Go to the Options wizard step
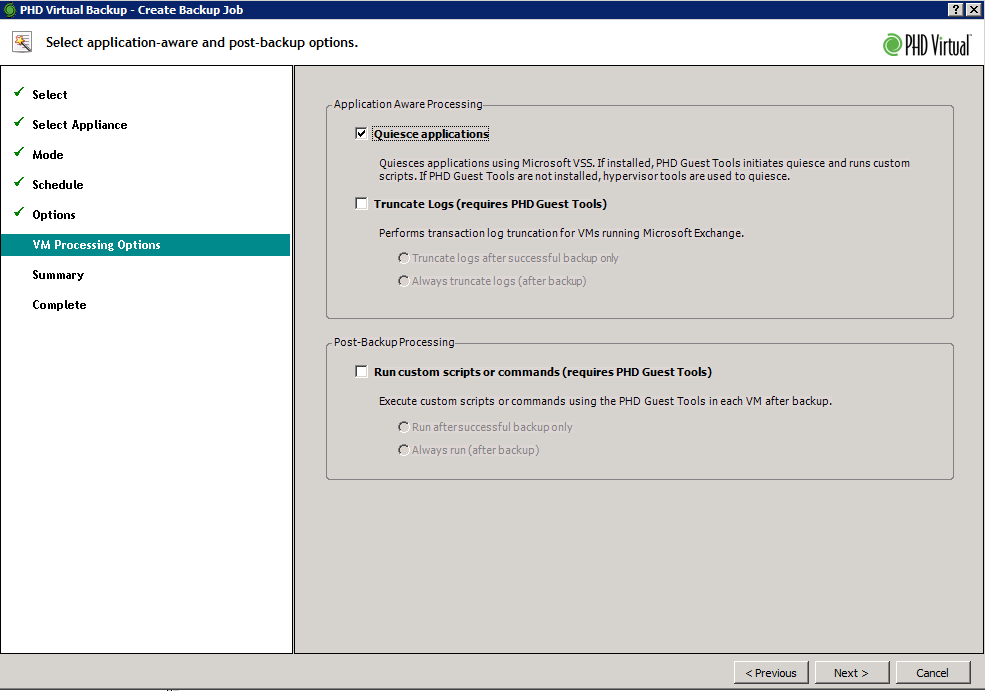This screenshot has height=691, width=985. click(x=54, y=215)
